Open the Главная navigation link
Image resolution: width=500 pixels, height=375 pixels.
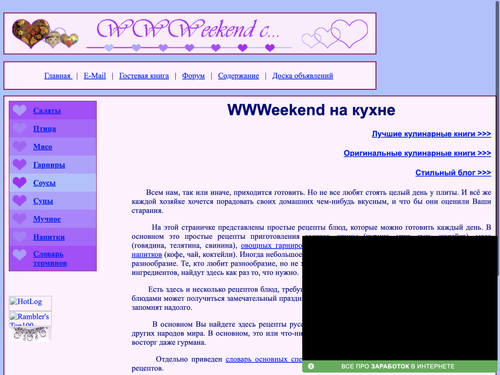click(58, 76)
